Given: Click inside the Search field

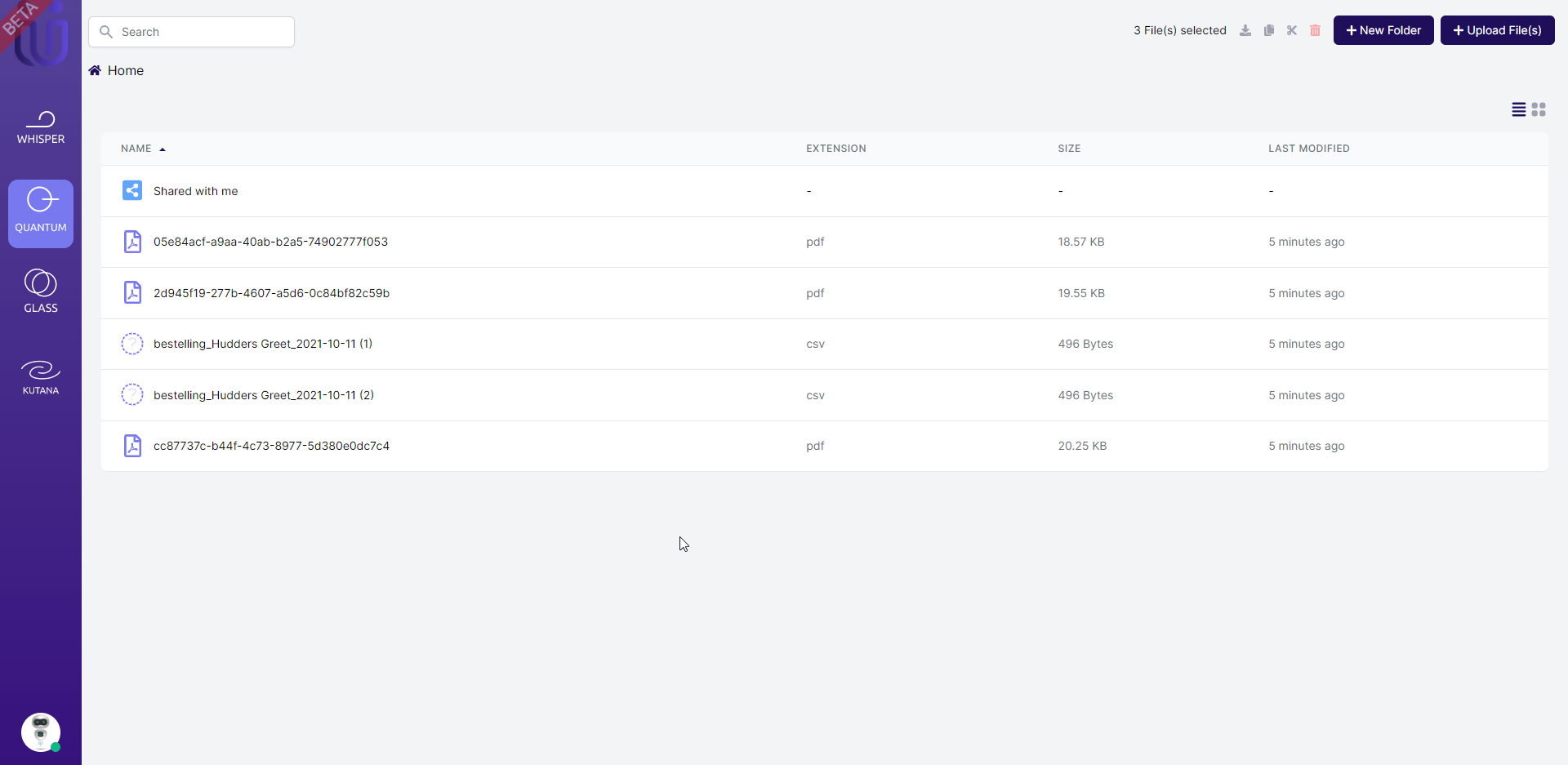Looking at the screenshot, I should pos(191,32).
